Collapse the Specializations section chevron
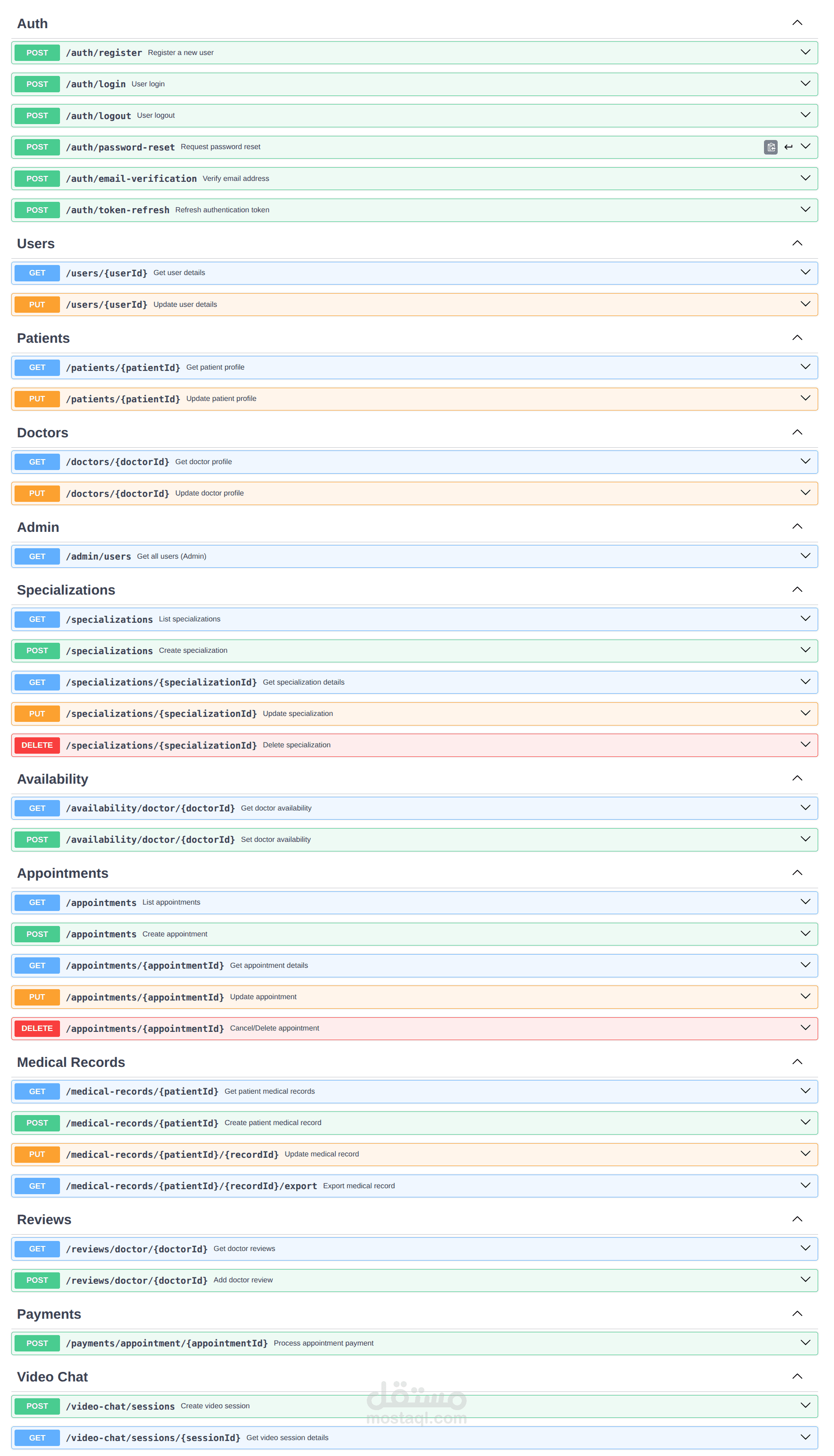Screen dimensions: 834x1456 (x=797, y=590)
